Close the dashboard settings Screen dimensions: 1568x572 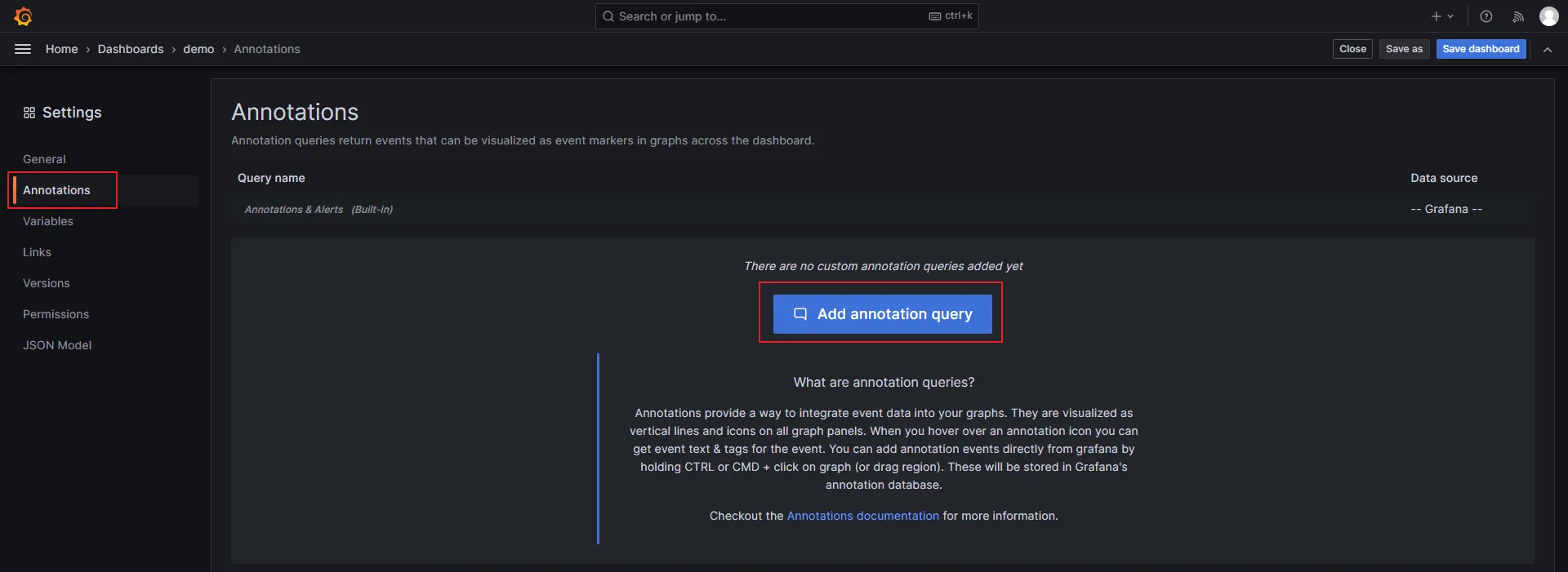[1352, 49]
